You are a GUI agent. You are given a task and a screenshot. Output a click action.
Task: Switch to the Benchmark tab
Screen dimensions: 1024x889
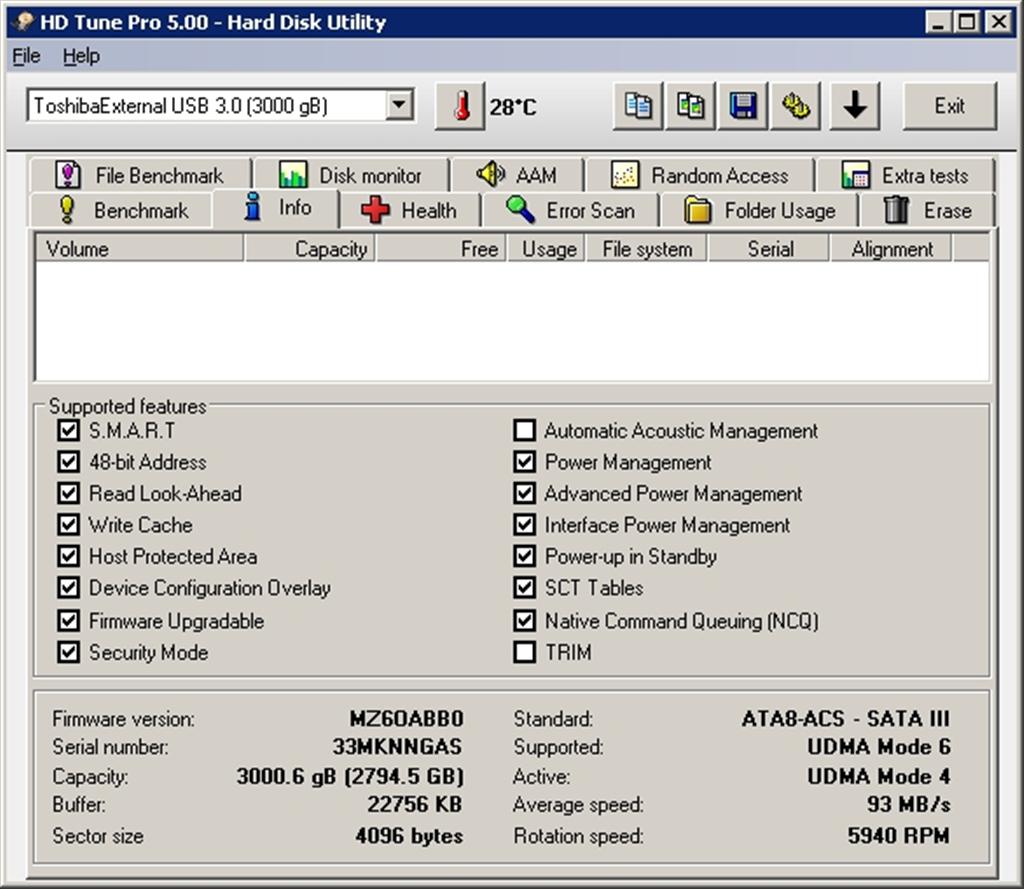(121, 210)
